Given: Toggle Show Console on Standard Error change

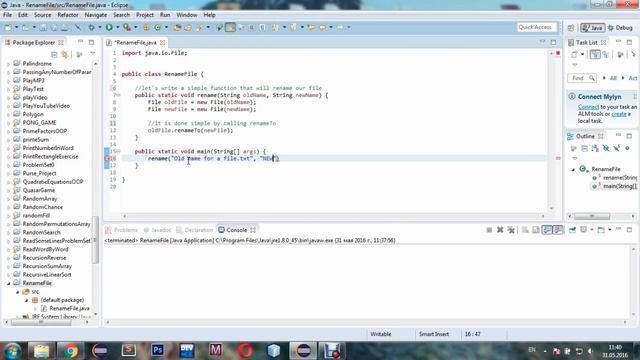Looking at the screenshot, I should 558,230.
